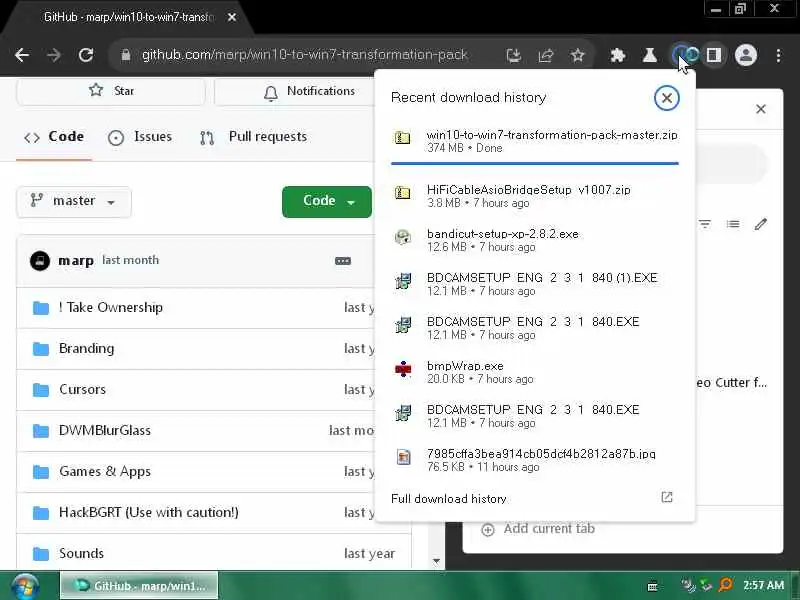Open bmpWrap.exe download entry
The height and width of the screenshot is (600, 800).
pyautogui.click(x=535, y=372)
